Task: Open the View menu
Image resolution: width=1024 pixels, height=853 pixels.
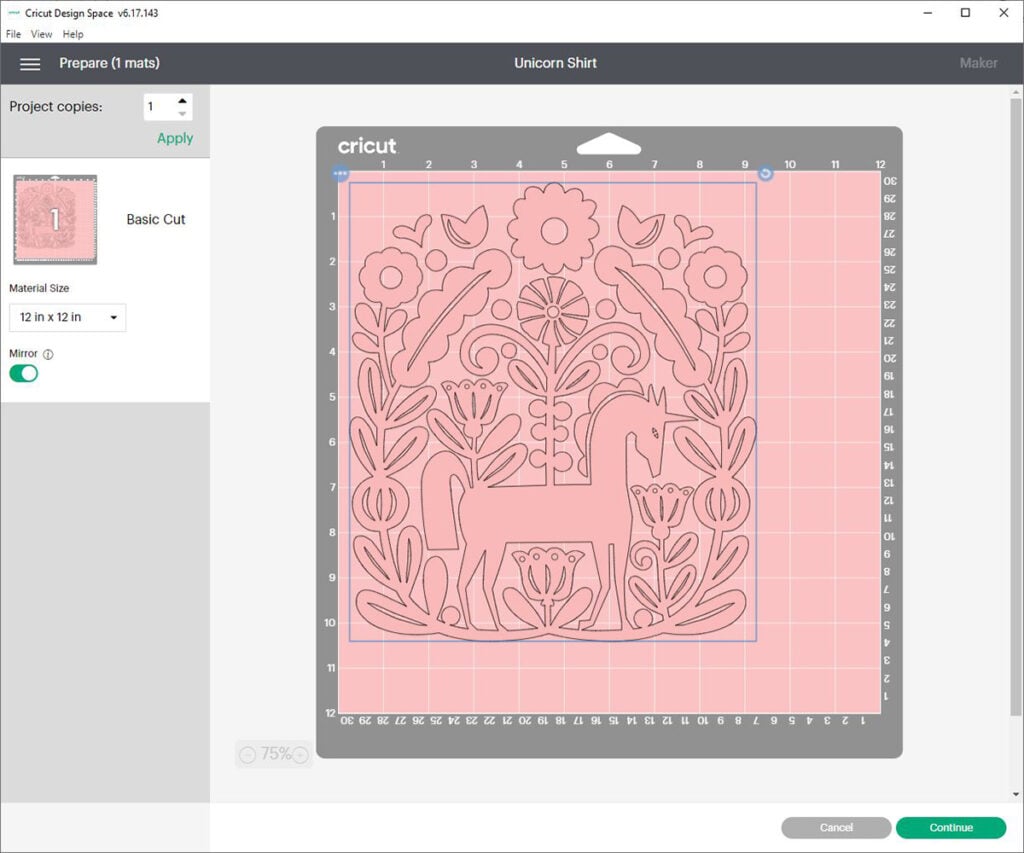Action: [x=41, y=34]
